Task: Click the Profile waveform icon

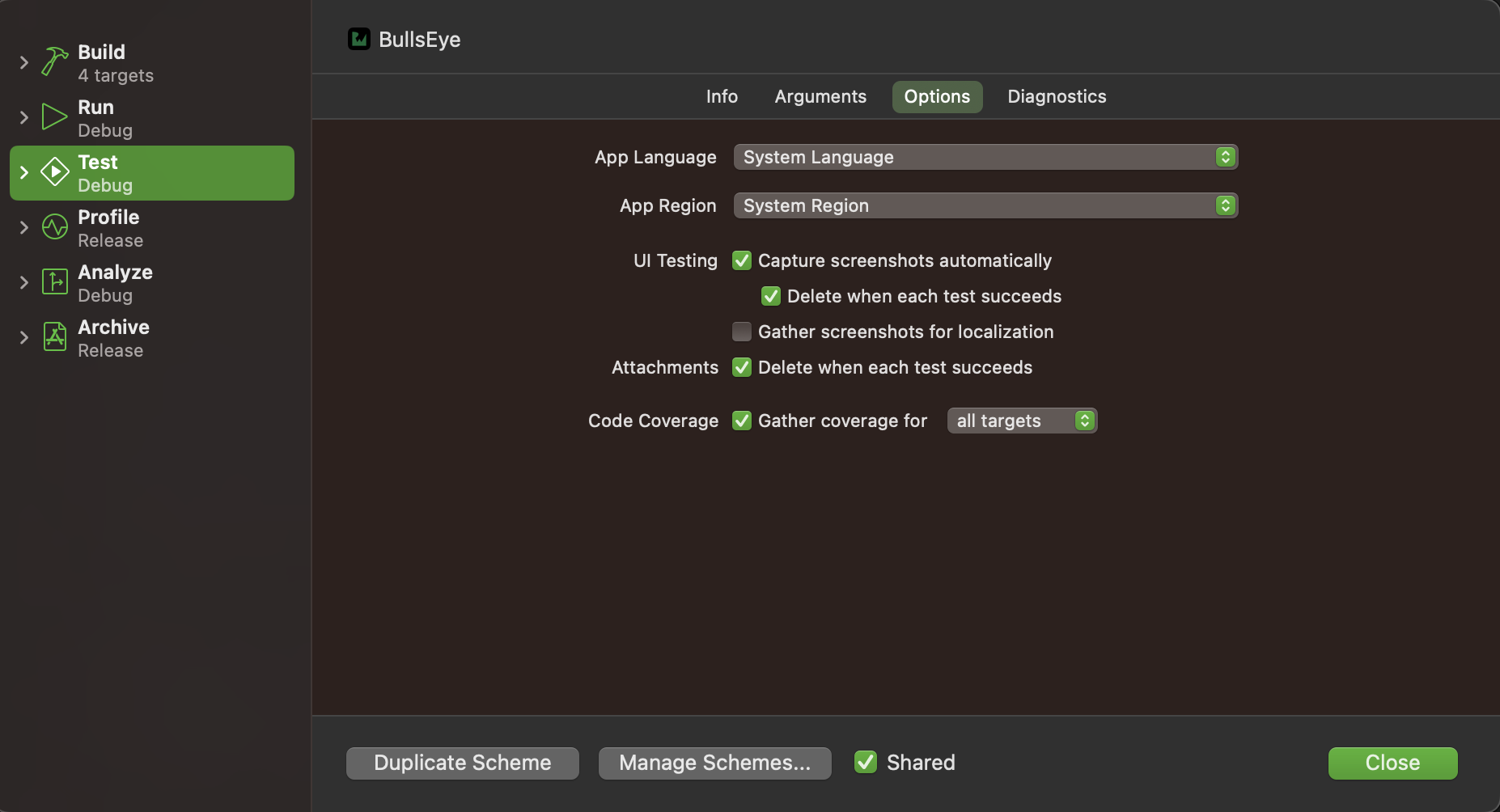Action: tap(54, 227)
